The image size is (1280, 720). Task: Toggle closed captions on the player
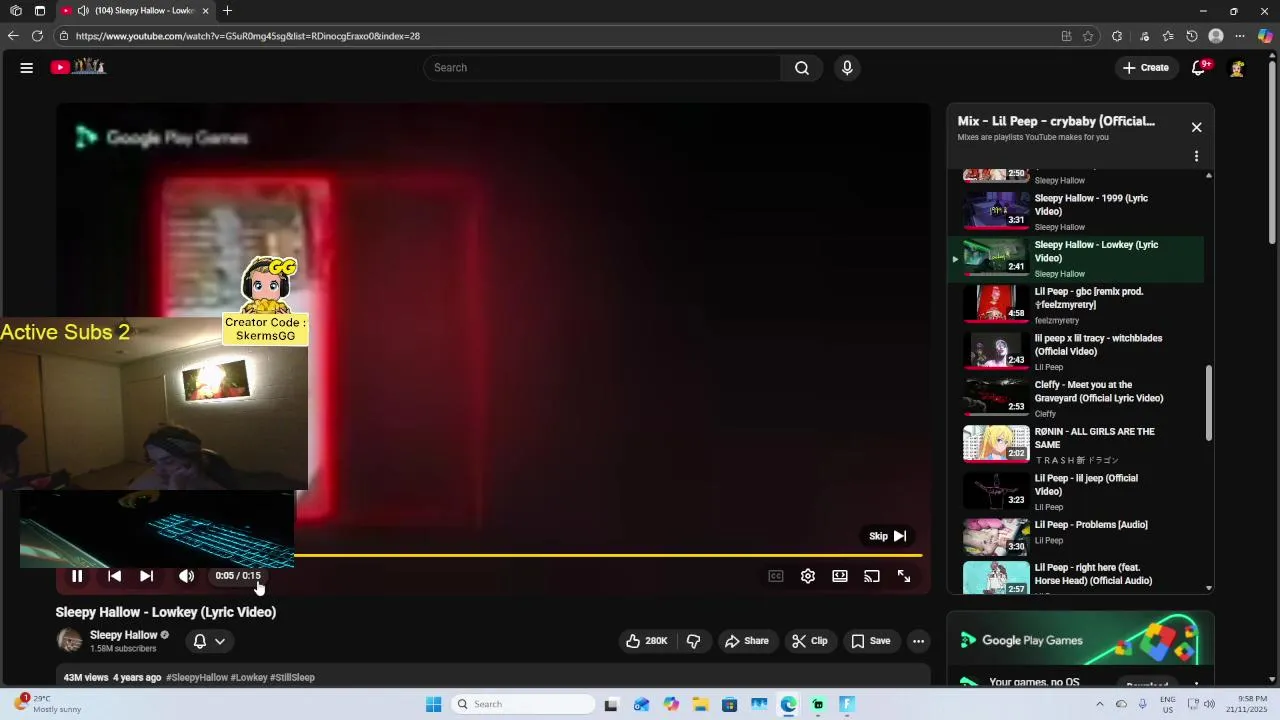776,576
